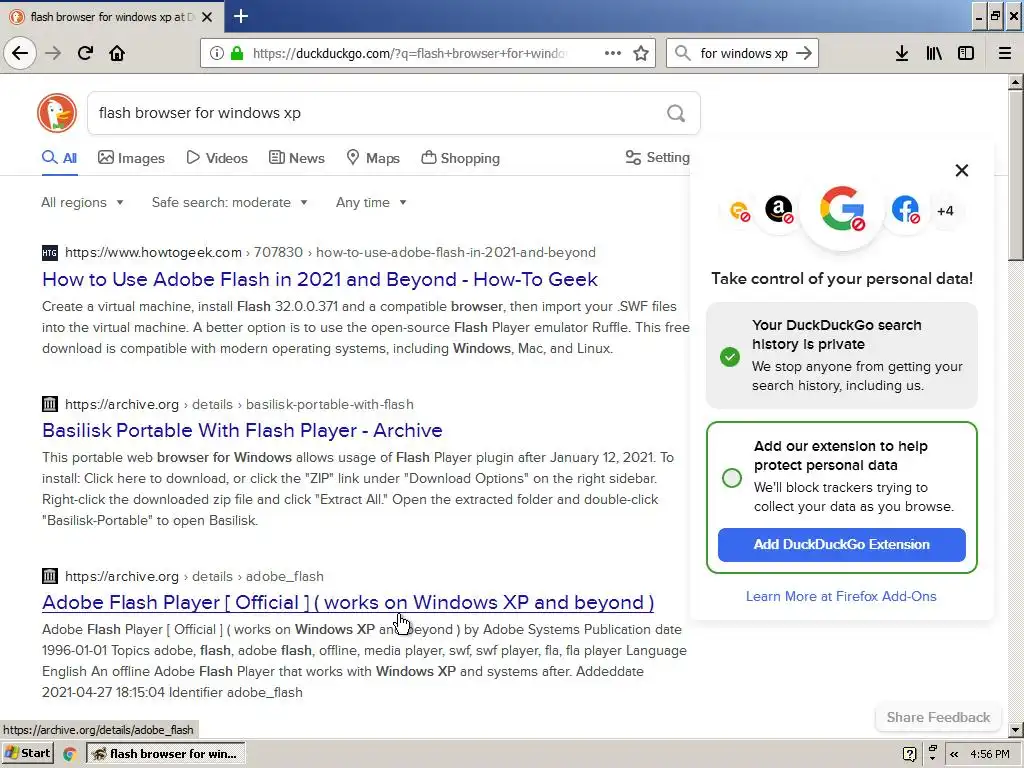Click the Share Feedback button

[938, 717]
